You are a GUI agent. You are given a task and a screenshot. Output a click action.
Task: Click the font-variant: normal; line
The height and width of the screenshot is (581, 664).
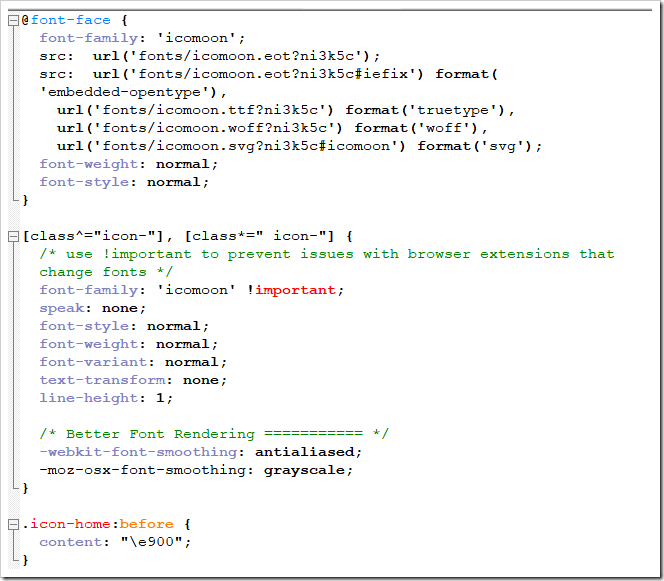click(133, 362)
